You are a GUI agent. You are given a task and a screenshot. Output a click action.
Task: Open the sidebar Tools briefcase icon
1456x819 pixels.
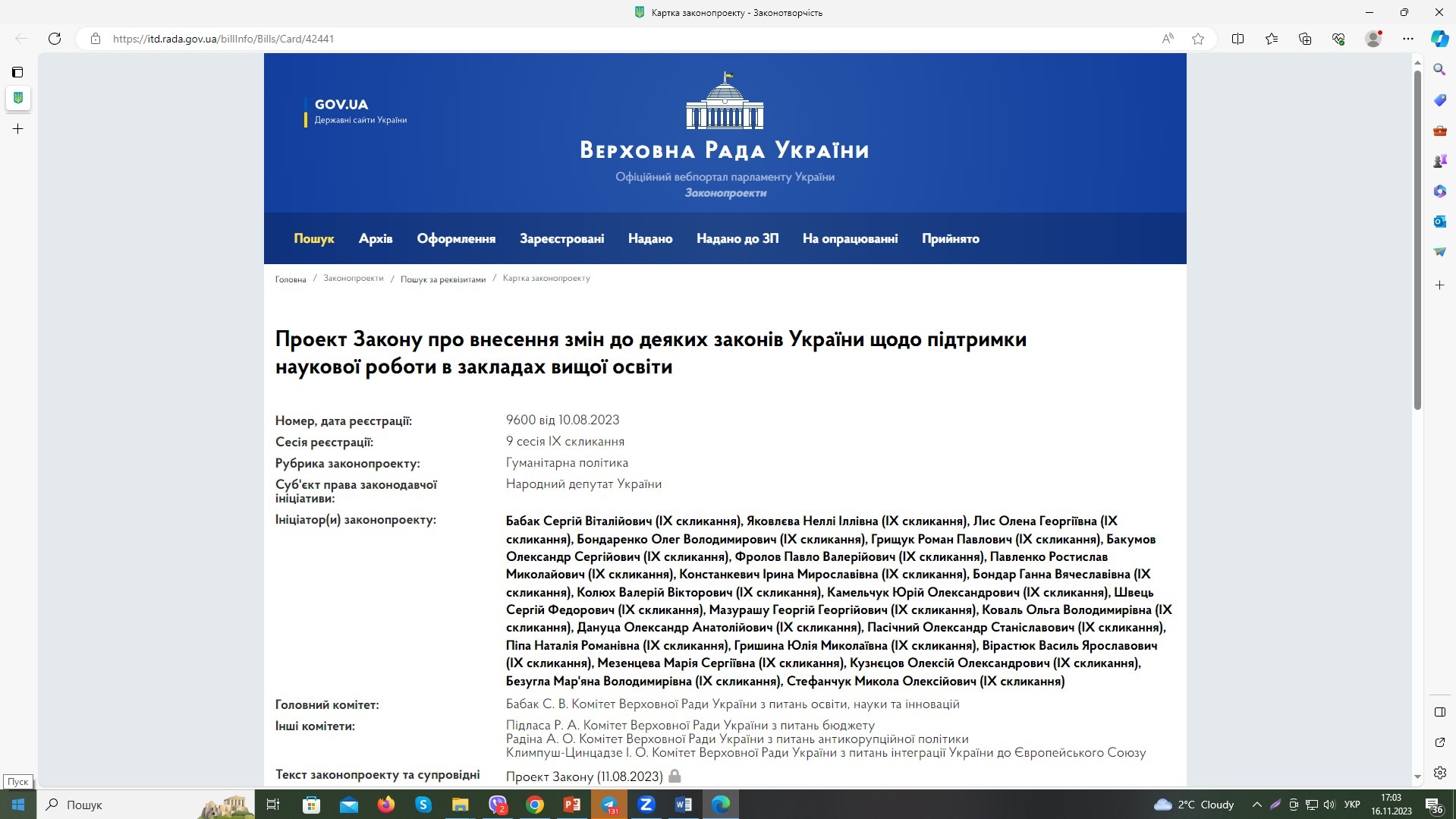point(1439,131)
